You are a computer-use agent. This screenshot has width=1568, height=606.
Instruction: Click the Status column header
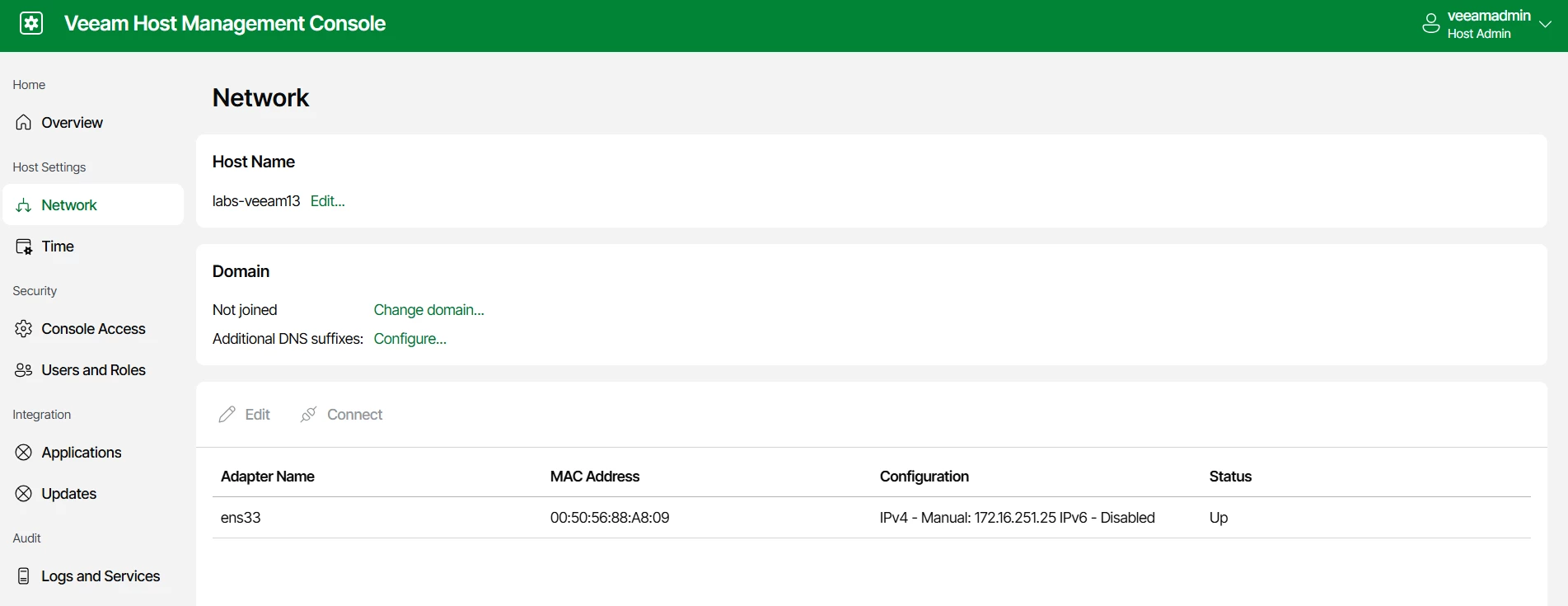[x=1230, y=477]
